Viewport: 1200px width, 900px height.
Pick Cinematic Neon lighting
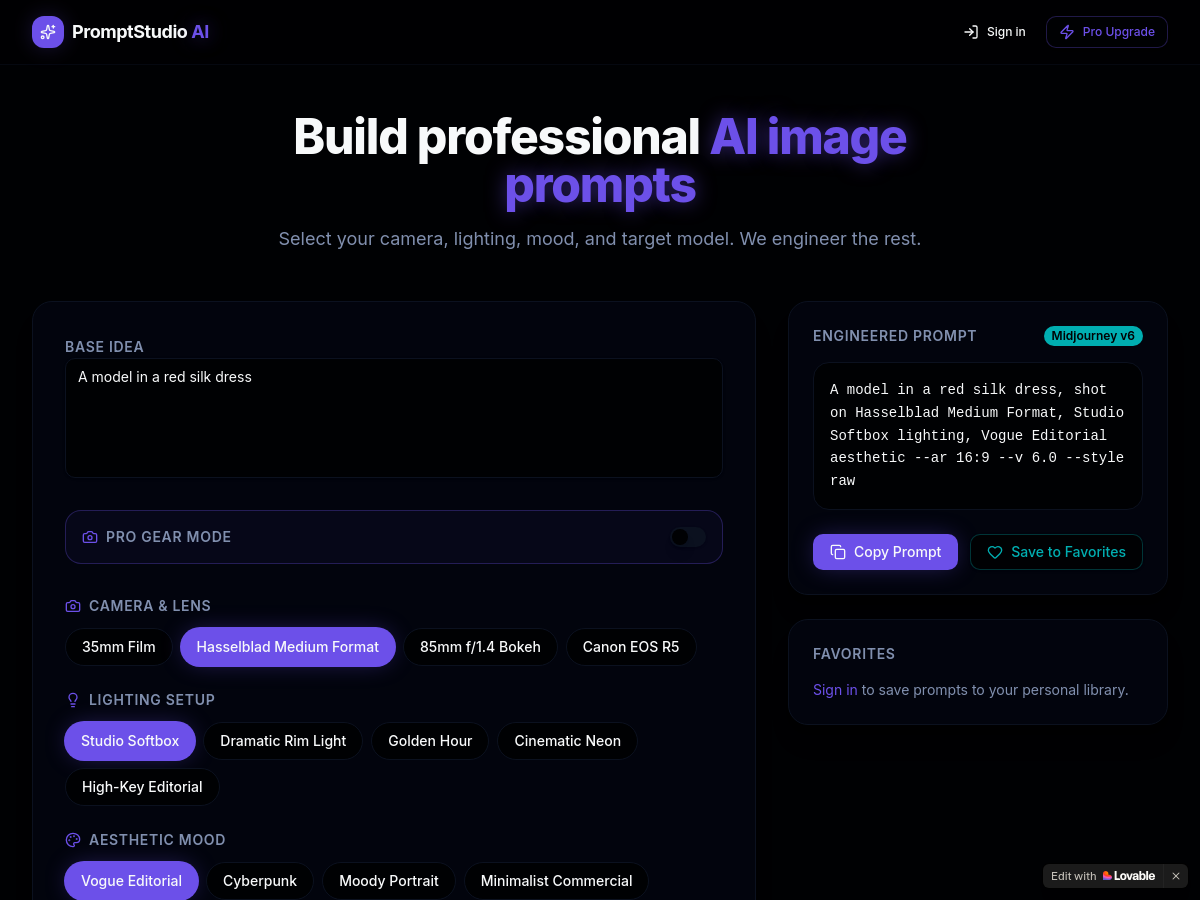567,741
